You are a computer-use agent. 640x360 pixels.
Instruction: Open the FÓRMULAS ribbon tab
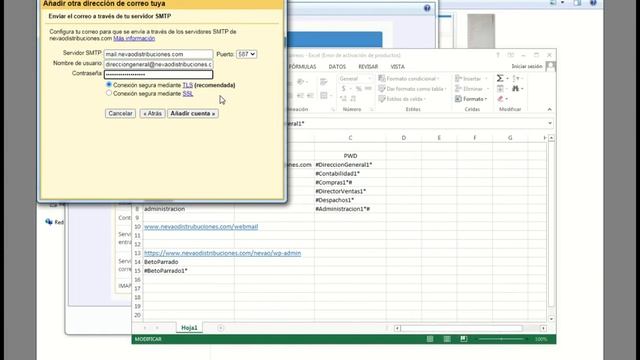(x=302, y=67)
